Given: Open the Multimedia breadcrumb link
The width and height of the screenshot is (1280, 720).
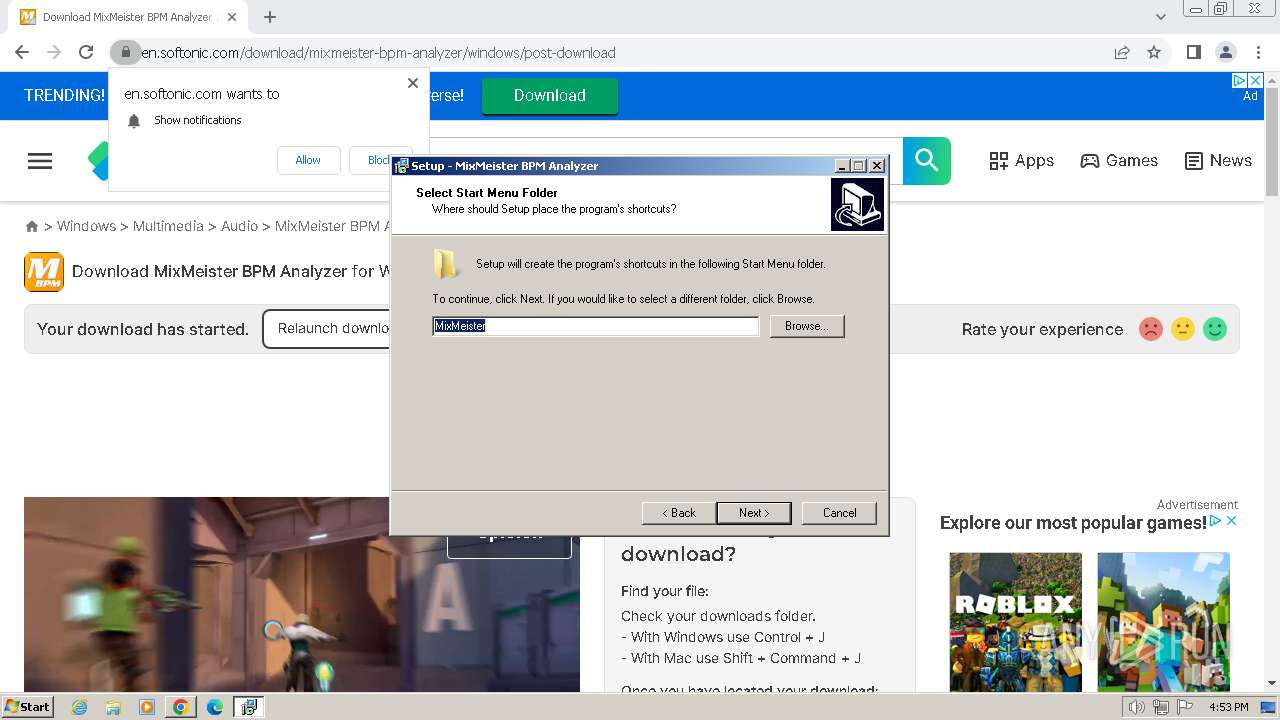Looking at the screenshot, I should pos(168,227).
